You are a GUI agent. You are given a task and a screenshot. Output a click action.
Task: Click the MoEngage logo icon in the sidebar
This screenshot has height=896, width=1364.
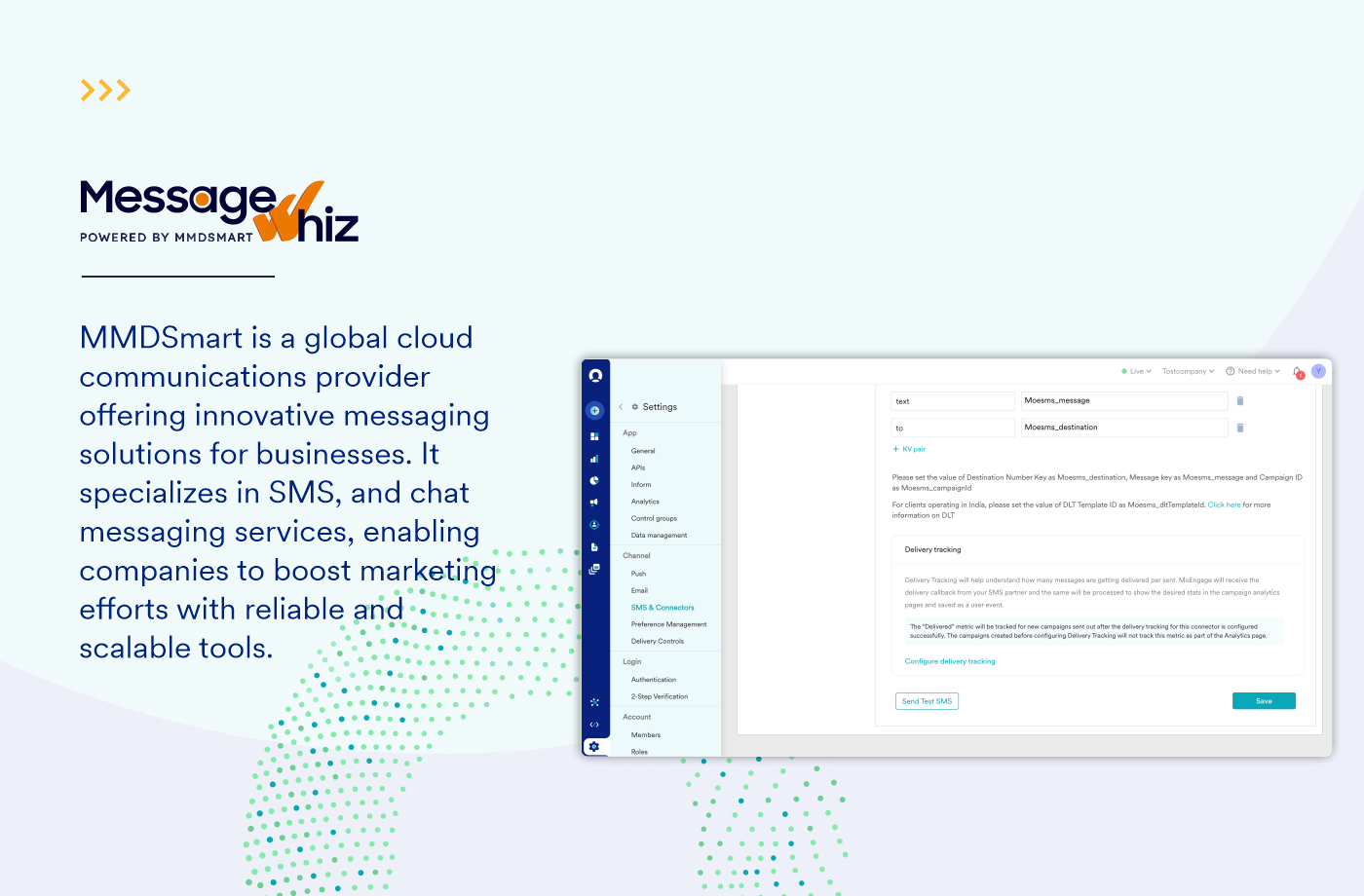[x=595, y=376]
